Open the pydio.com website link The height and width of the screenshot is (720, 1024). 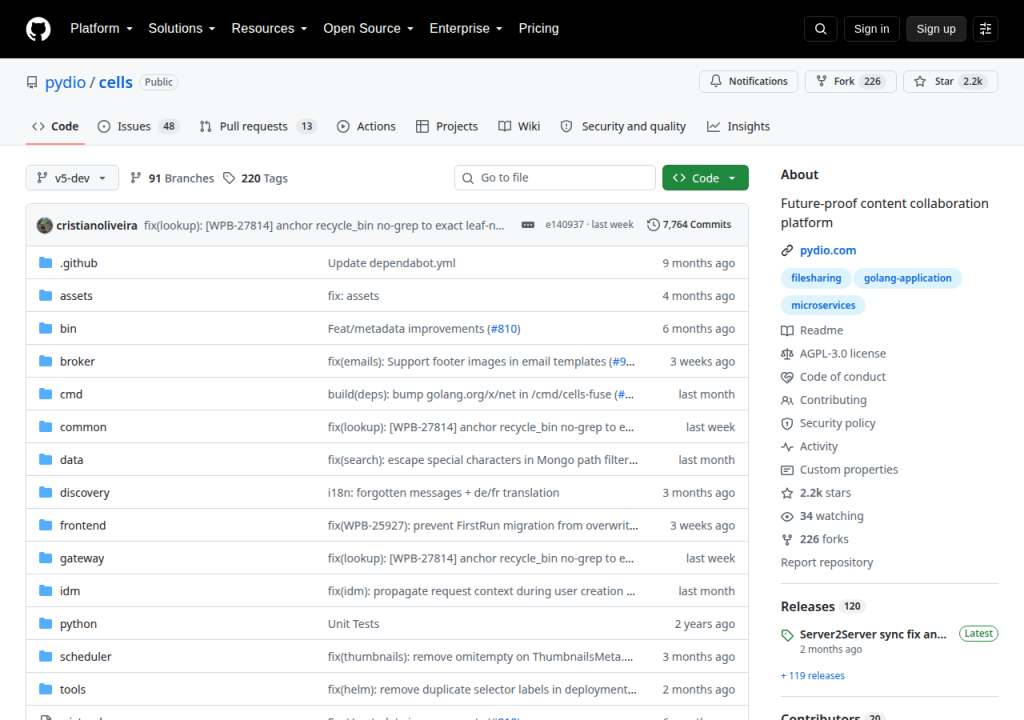point(828,250)
